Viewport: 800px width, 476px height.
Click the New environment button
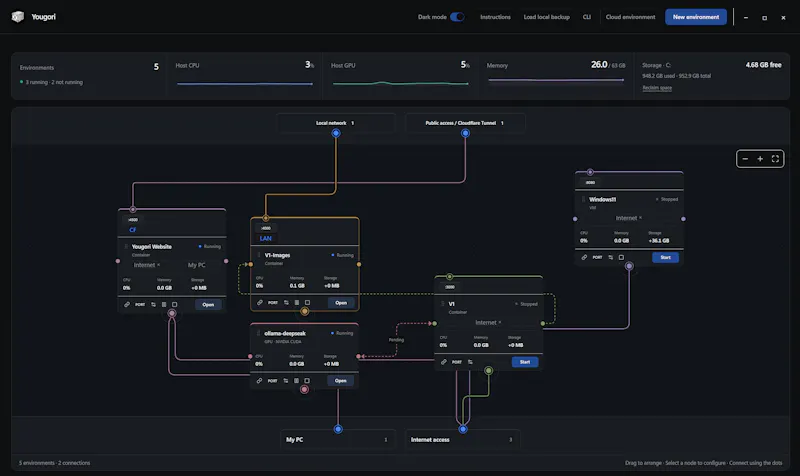(695, 17)
